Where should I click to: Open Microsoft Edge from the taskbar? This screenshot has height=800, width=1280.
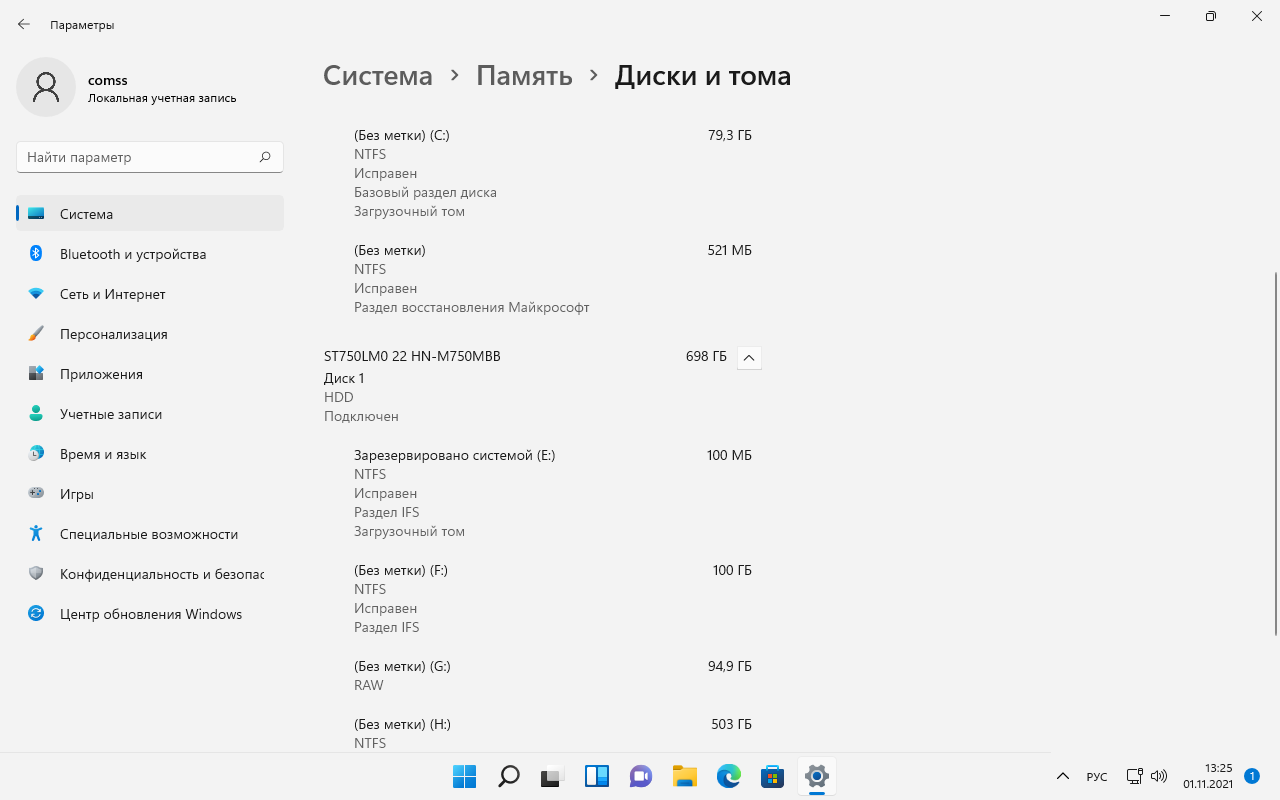(728, 776)
